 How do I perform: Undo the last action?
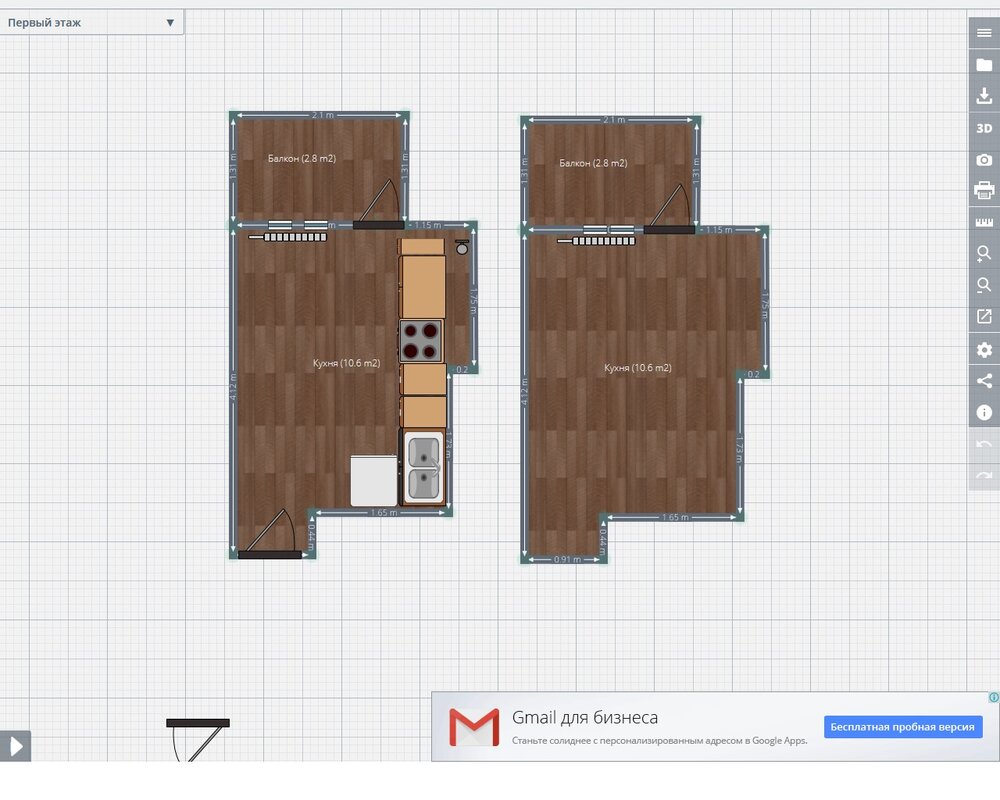pyautogui.click(x=984, y=444)
